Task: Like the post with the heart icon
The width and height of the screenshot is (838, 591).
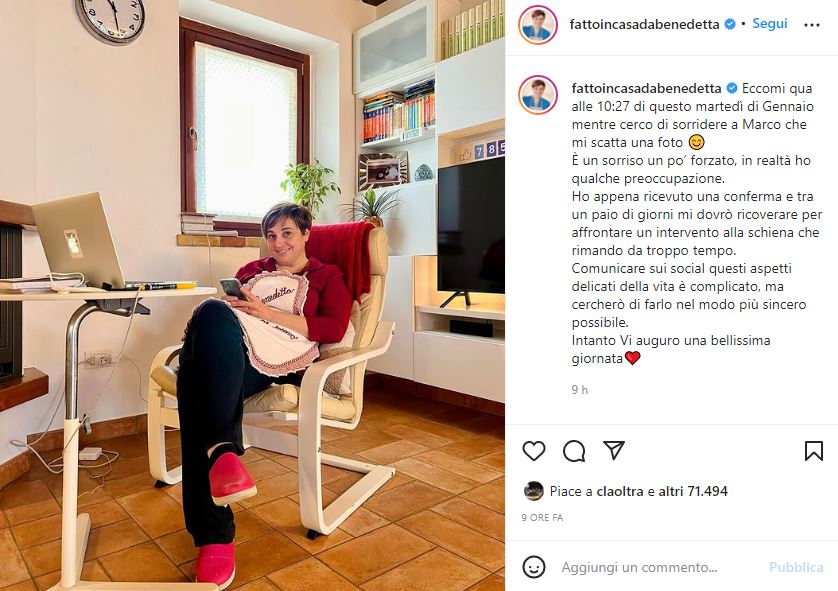Action: (533, 451)
